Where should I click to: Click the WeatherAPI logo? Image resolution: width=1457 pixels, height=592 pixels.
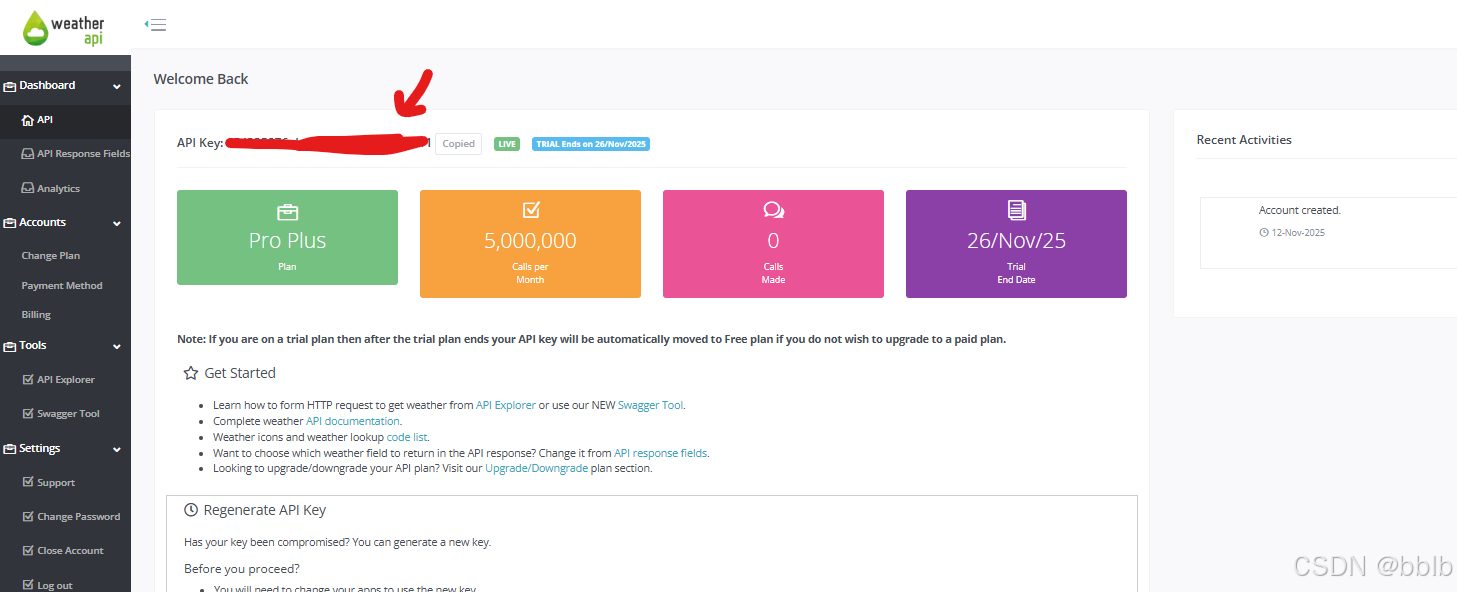click(x=64, y=28)
